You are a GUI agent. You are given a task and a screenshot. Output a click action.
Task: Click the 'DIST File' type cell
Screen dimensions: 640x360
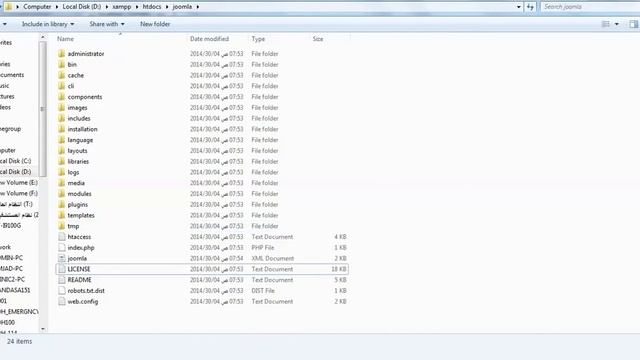(263, 291)
